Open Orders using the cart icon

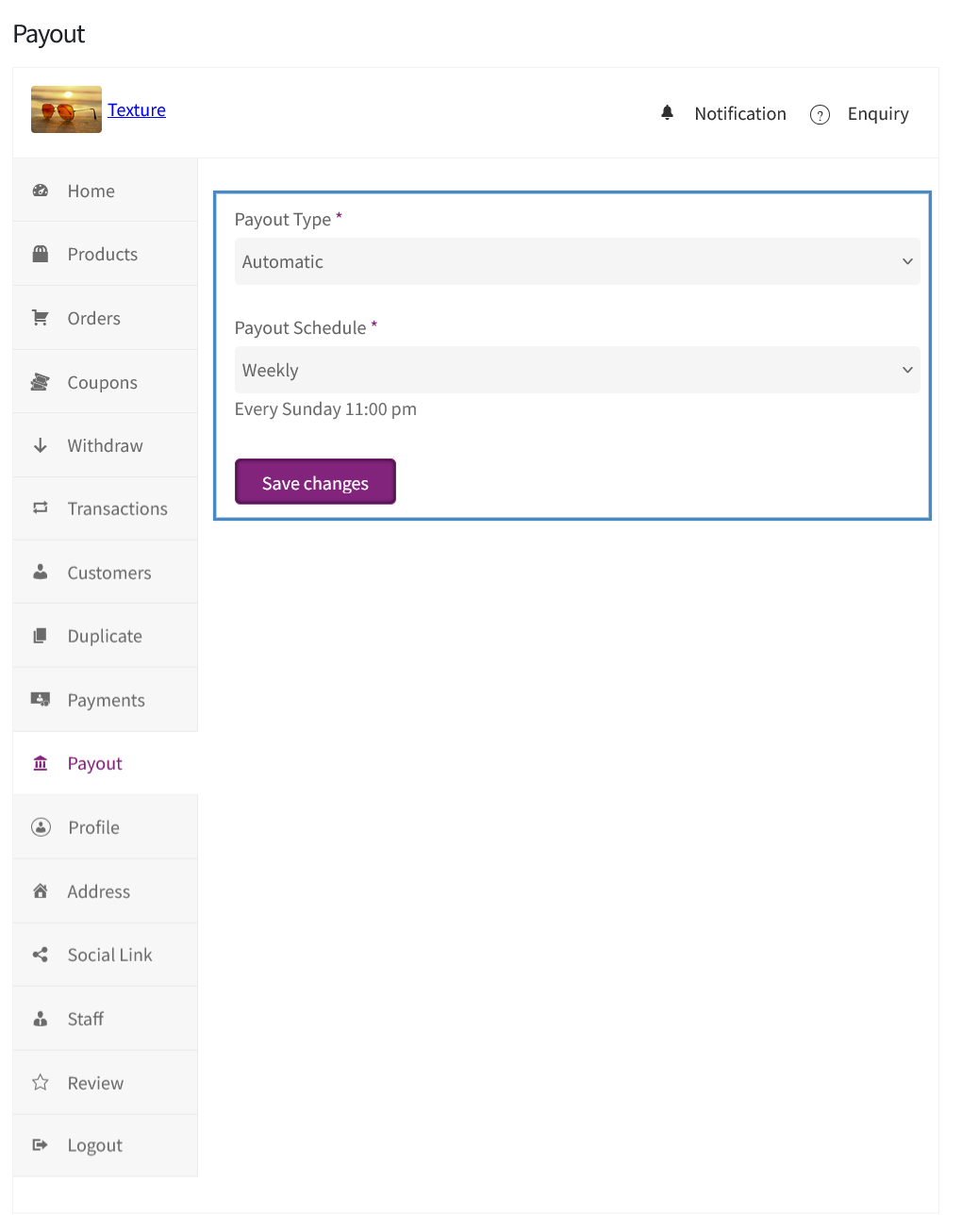pos(41,317)
